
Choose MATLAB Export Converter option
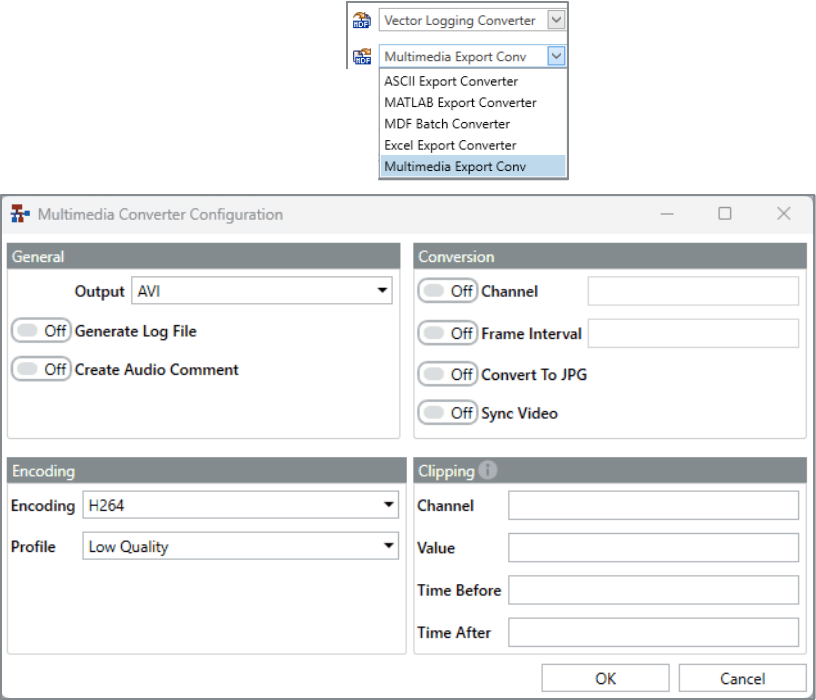(473, 103)
